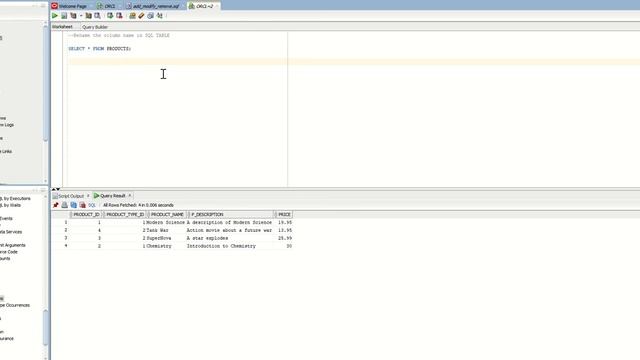This screenshot has width=640, height=360.
Task: Select the Worksheet sub-tab
Action: pyautogui.click(x=62, y=27)
